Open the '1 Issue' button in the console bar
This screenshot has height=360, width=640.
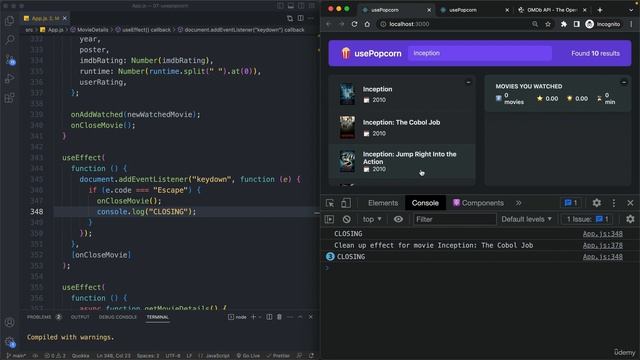pos(587,219)
